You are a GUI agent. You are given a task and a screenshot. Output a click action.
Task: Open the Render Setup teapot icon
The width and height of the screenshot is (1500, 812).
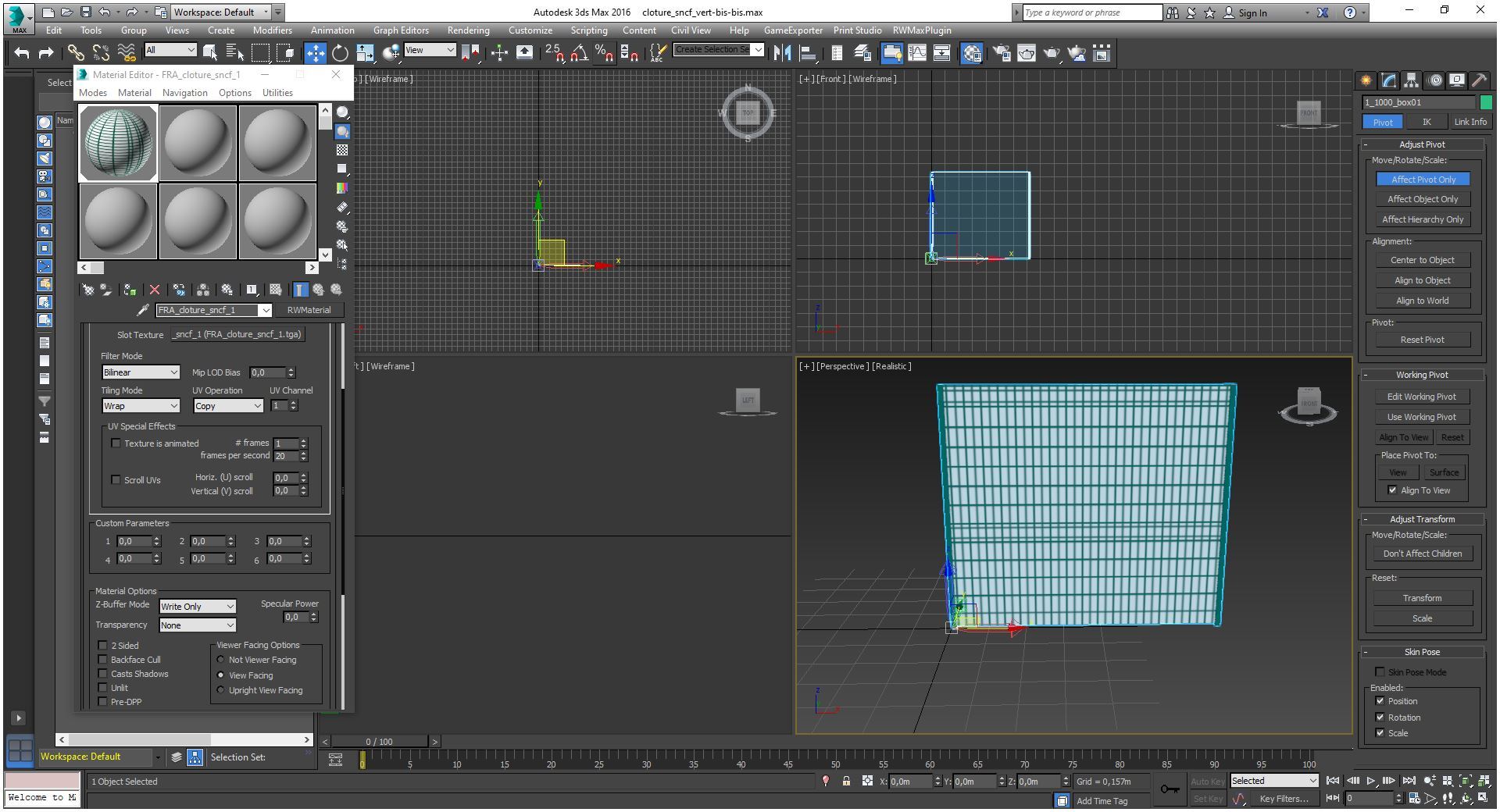(1002, 53)
